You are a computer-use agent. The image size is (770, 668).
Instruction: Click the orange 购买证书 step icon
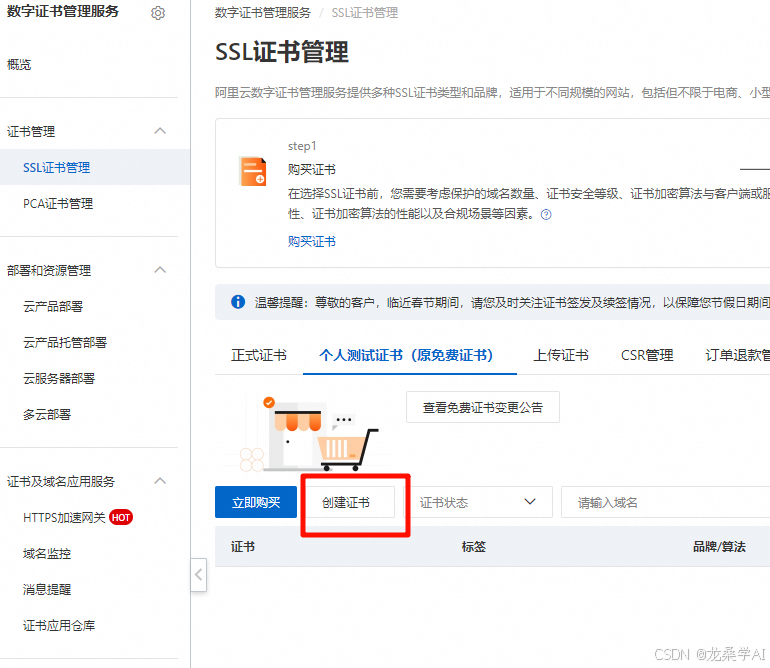[x=253, y=171]
